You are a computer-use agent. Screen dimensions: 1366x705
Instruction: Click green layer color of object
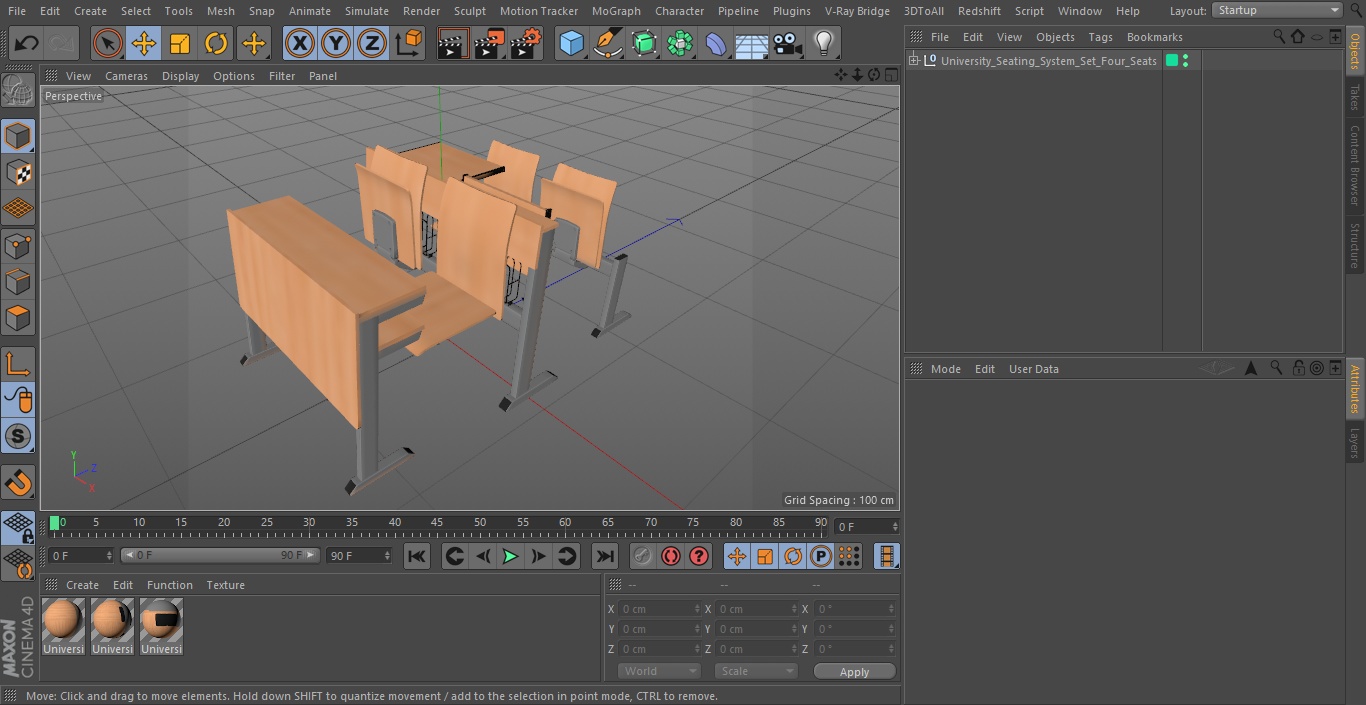(x=1171, y=61)
